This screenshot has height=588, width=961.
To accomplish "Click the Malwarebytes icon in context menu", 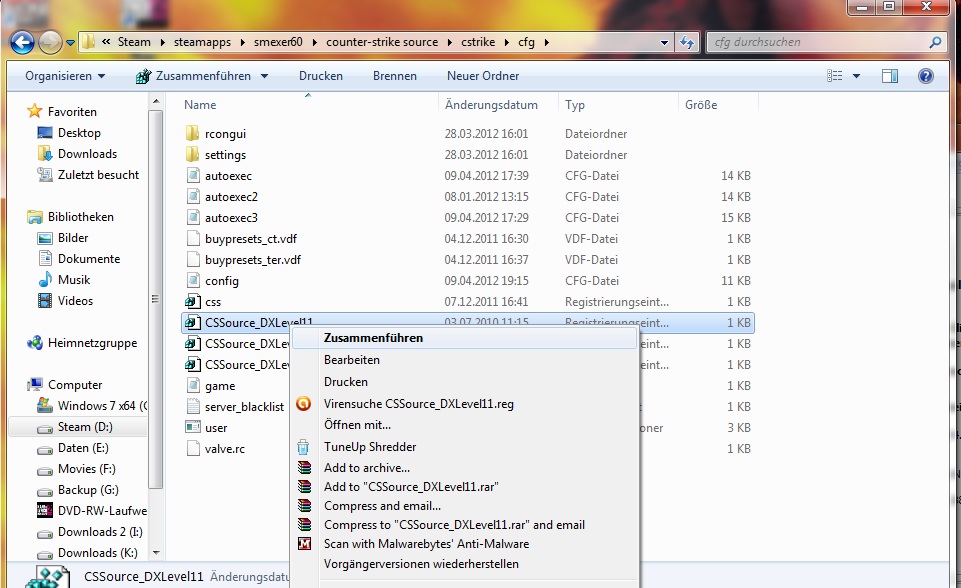I will [304, 543].
